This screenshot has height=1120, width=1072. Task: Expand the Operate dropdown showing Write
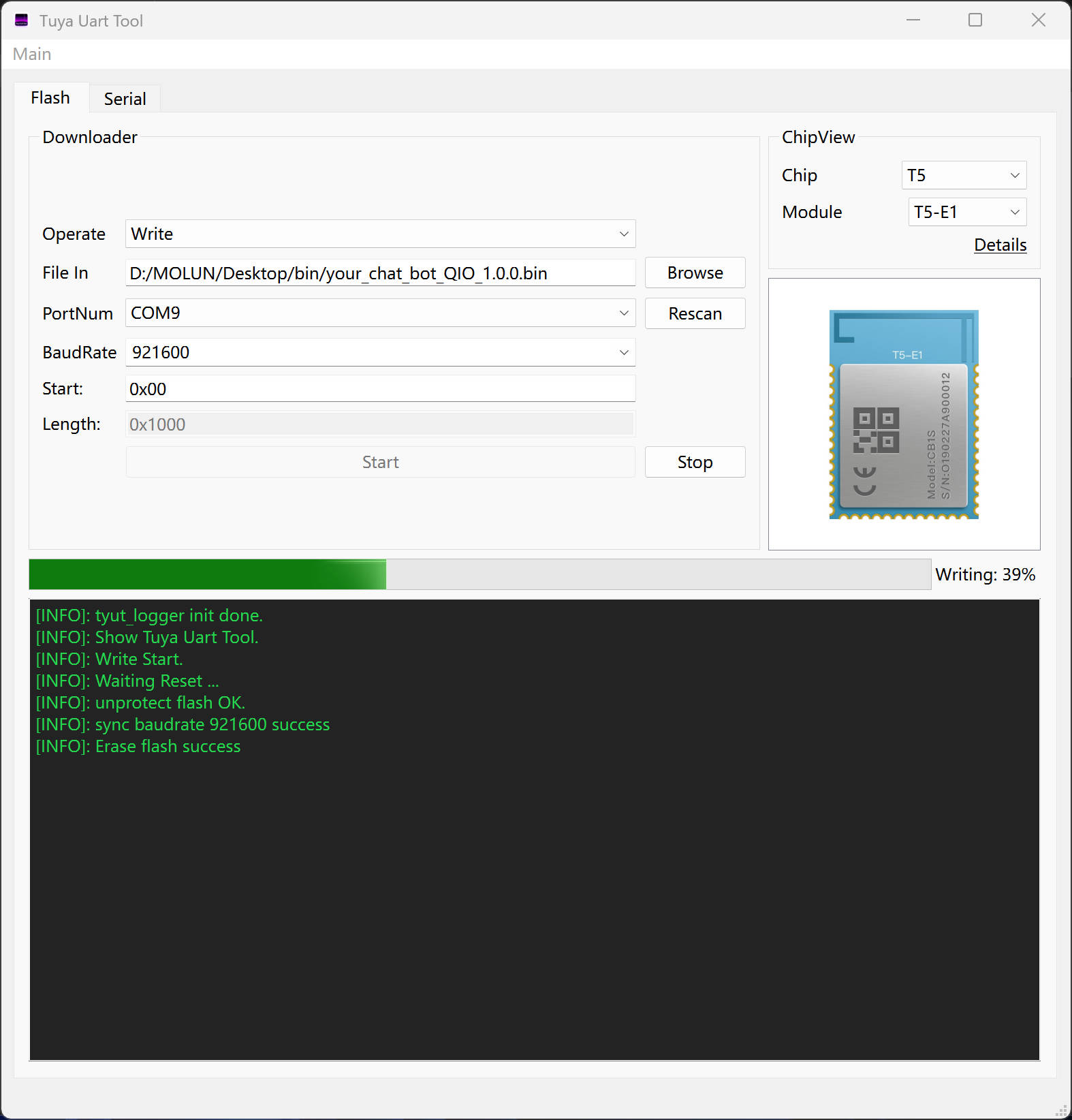click(x=381, y=234)
